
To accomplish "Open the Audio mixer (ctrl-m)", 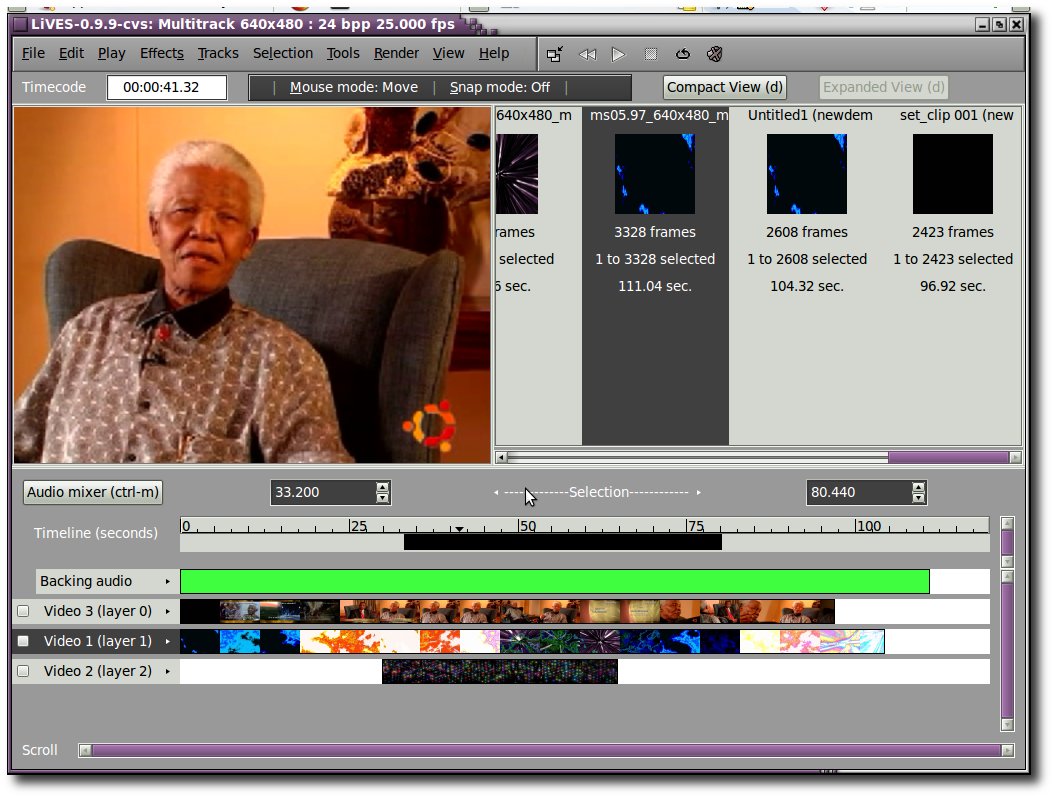I will 93,492.
